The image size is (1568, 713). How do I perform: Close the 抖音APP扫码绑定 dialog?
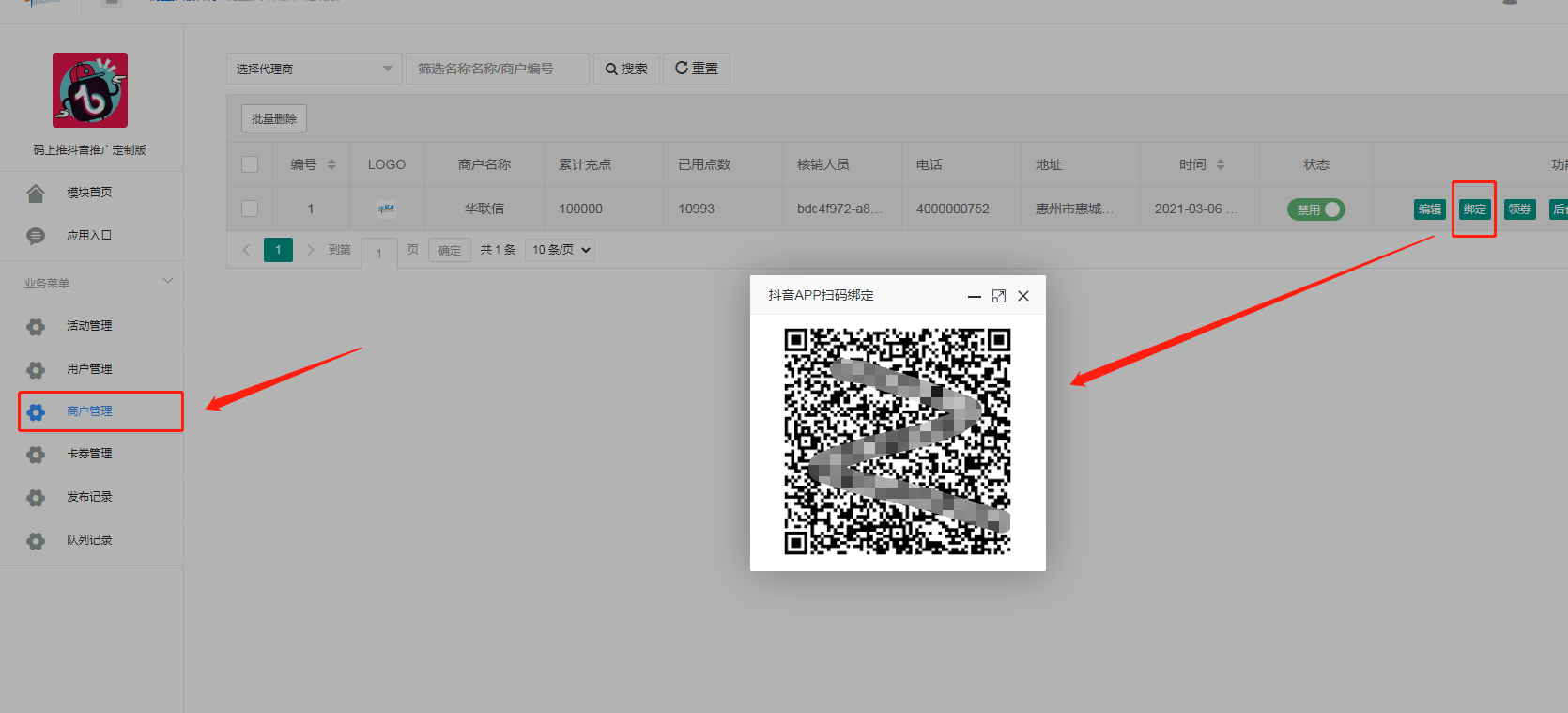pyautogui.click(x=1023, y=296)
